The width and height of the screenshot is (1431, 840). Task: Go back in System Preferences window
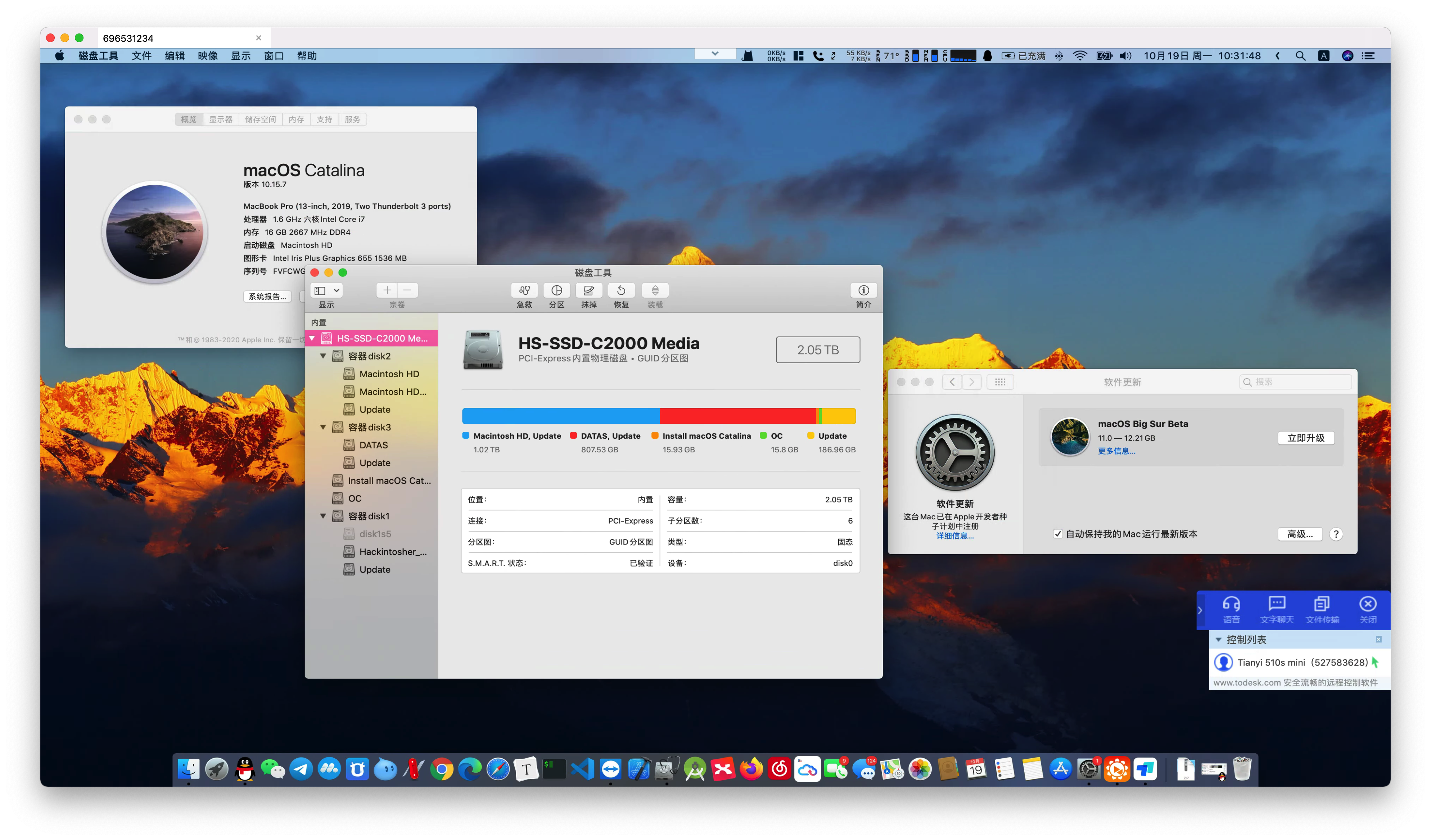(952, 381)
